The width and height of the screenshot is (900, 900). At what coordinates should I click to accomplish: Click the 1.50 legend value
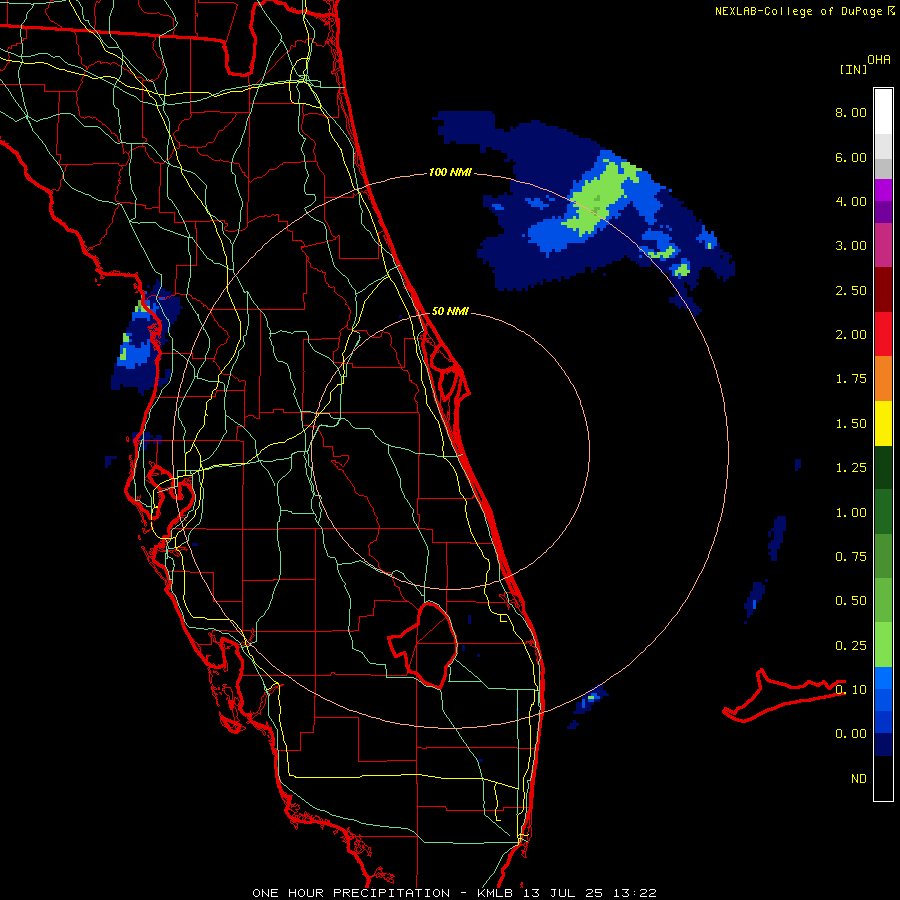pos(851,424)
